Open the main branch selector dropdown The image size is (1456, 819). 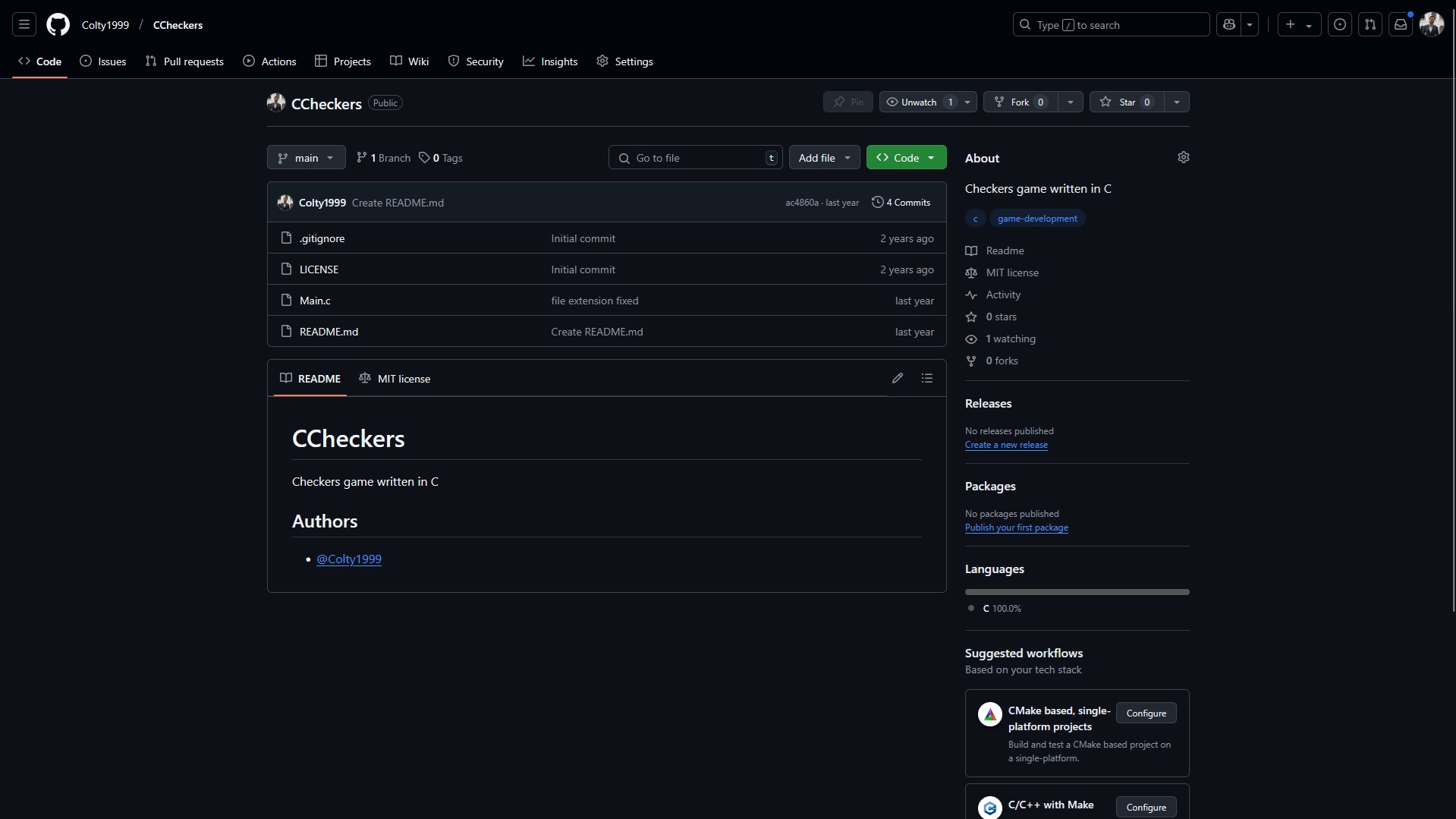coord(307,157)
